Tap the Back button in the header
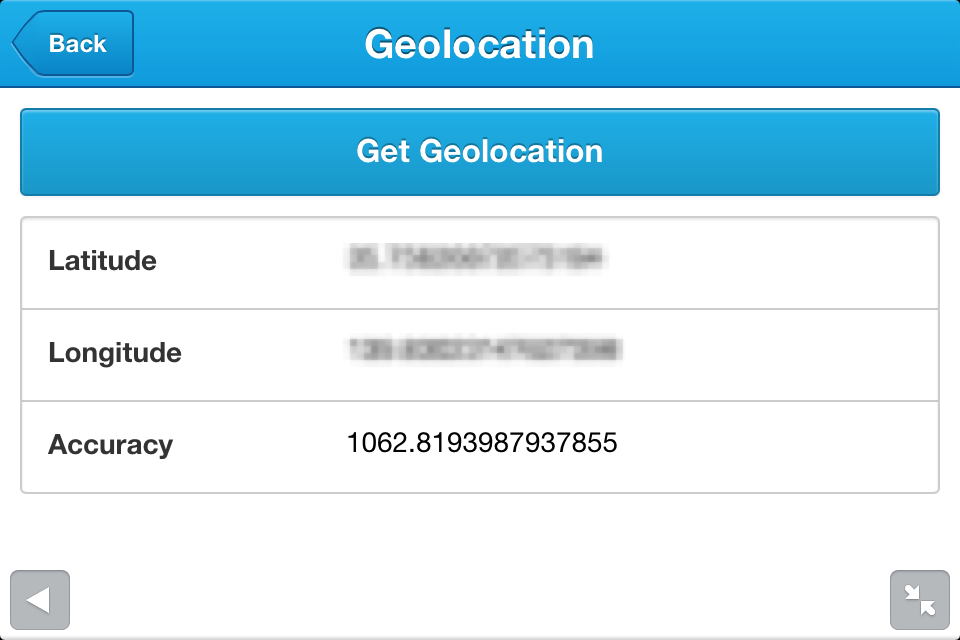This screenshot has width=960, height=640. point(73,44)
